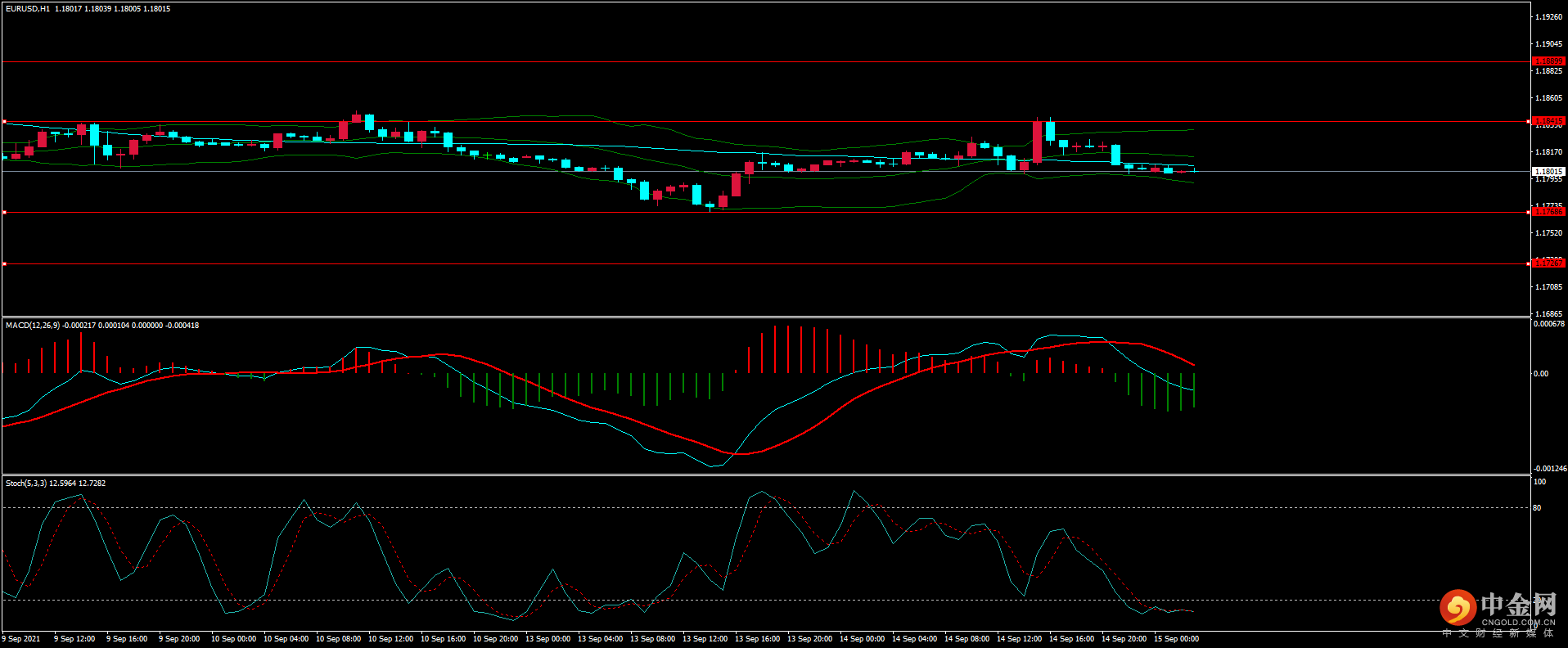Click the 1.19045 price axis label
This screenshot has height=648, width=1568.
[1548, 44]
